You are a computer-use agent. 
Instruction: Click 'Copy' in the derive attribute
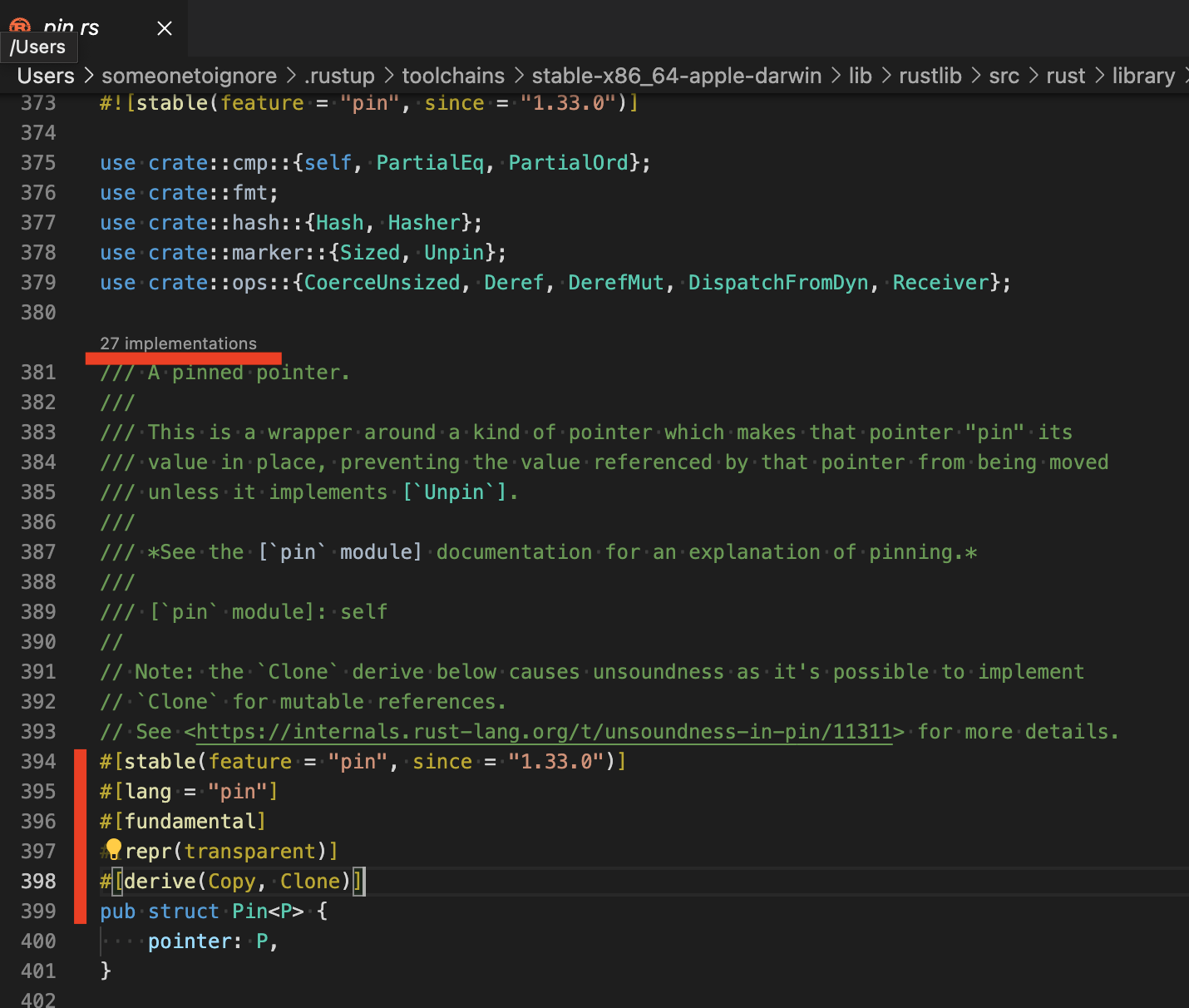click(232, 881)
